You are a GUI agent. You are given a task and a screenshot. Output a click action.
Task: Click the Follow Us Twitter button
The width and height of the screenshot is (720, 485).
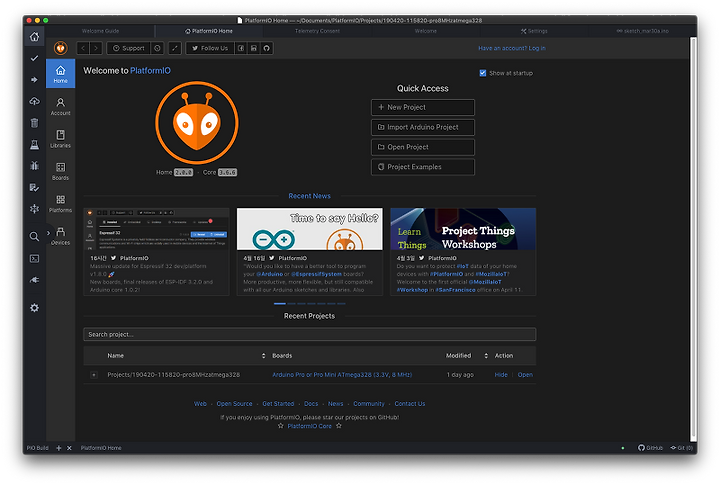click(210, 48)
